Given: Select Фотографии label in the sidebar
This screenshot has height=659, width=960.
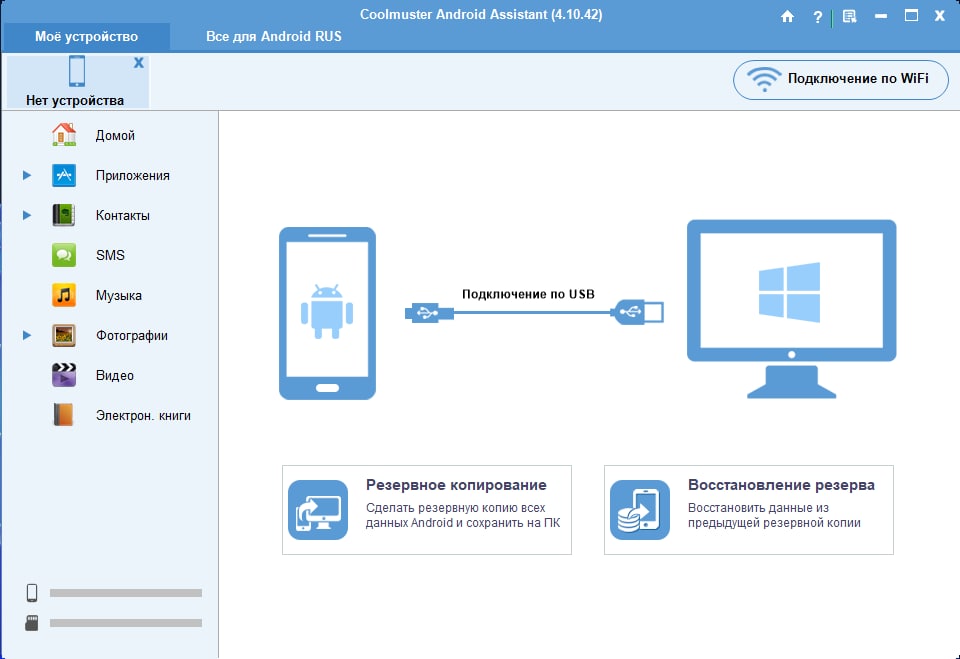Looking at the screenshot, I should click(x=132, y=336).
